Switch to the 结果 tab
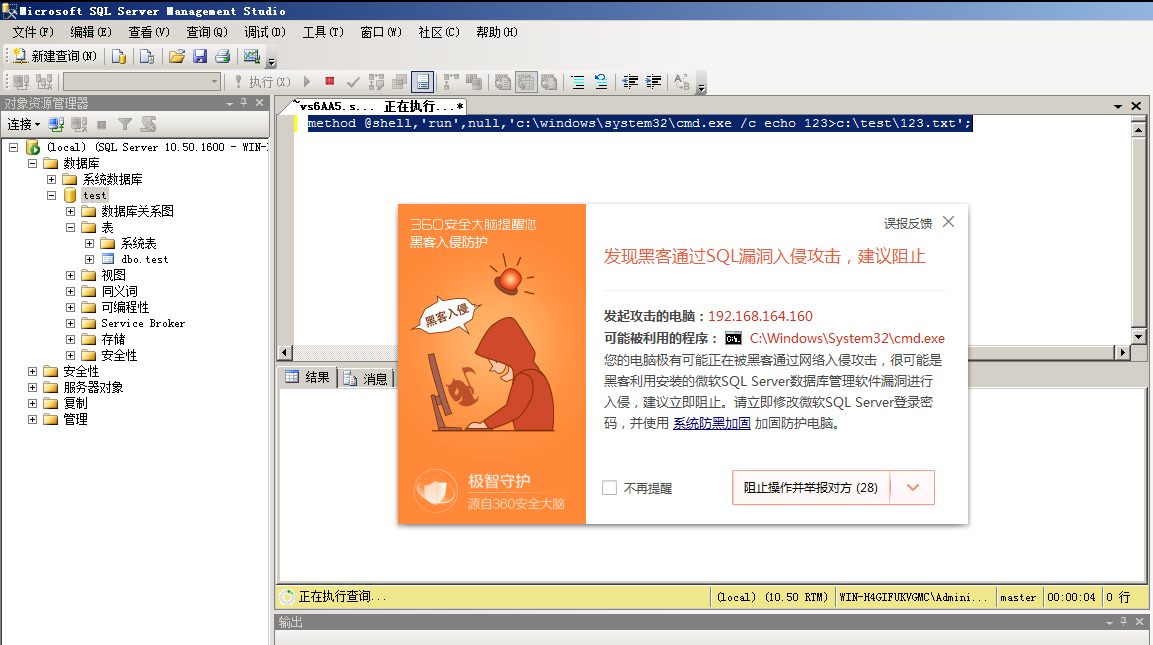 coord(307,377)
